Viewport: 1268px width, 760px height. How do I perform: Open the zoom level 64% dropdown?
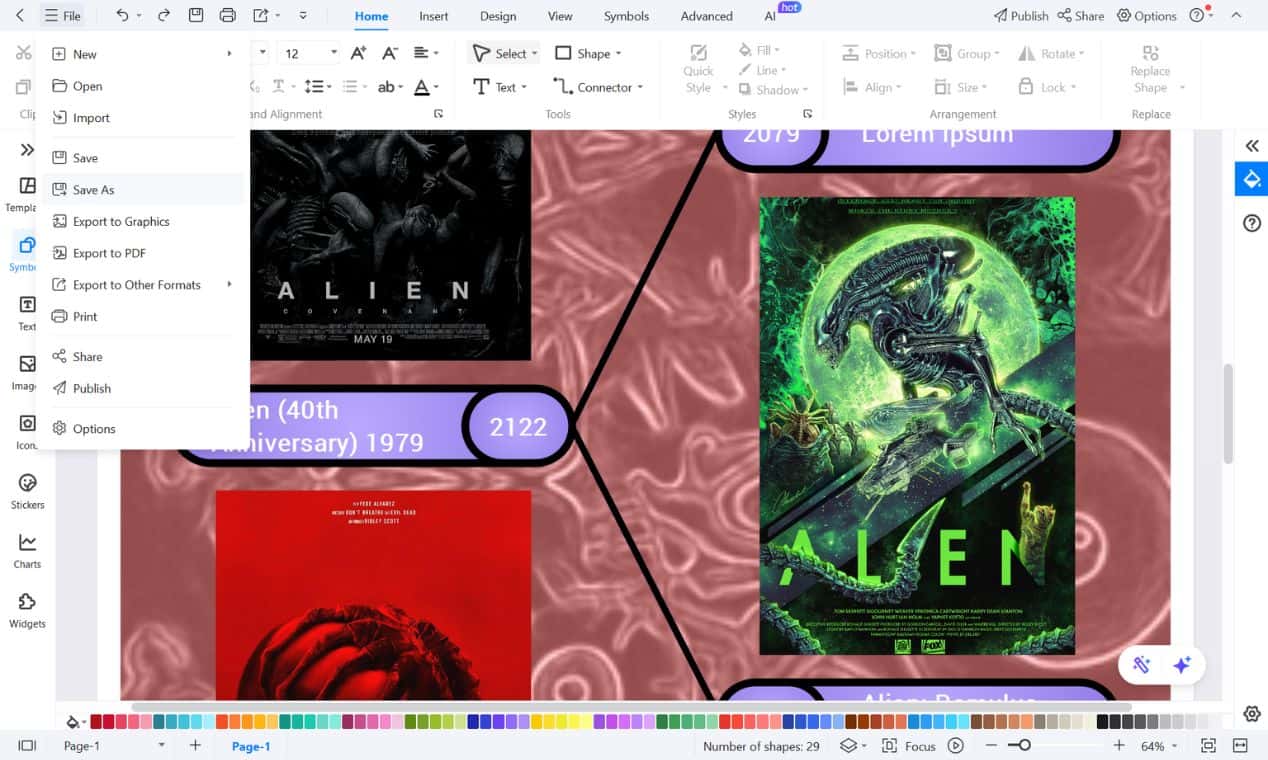[x=1174, y=746]
